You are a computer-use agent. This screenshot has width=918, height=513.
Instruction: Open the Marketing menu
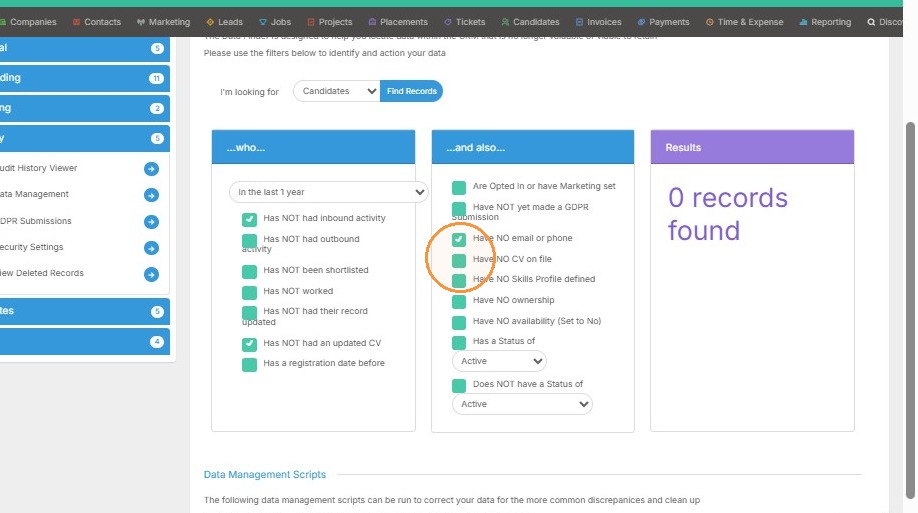click(163, 22)
